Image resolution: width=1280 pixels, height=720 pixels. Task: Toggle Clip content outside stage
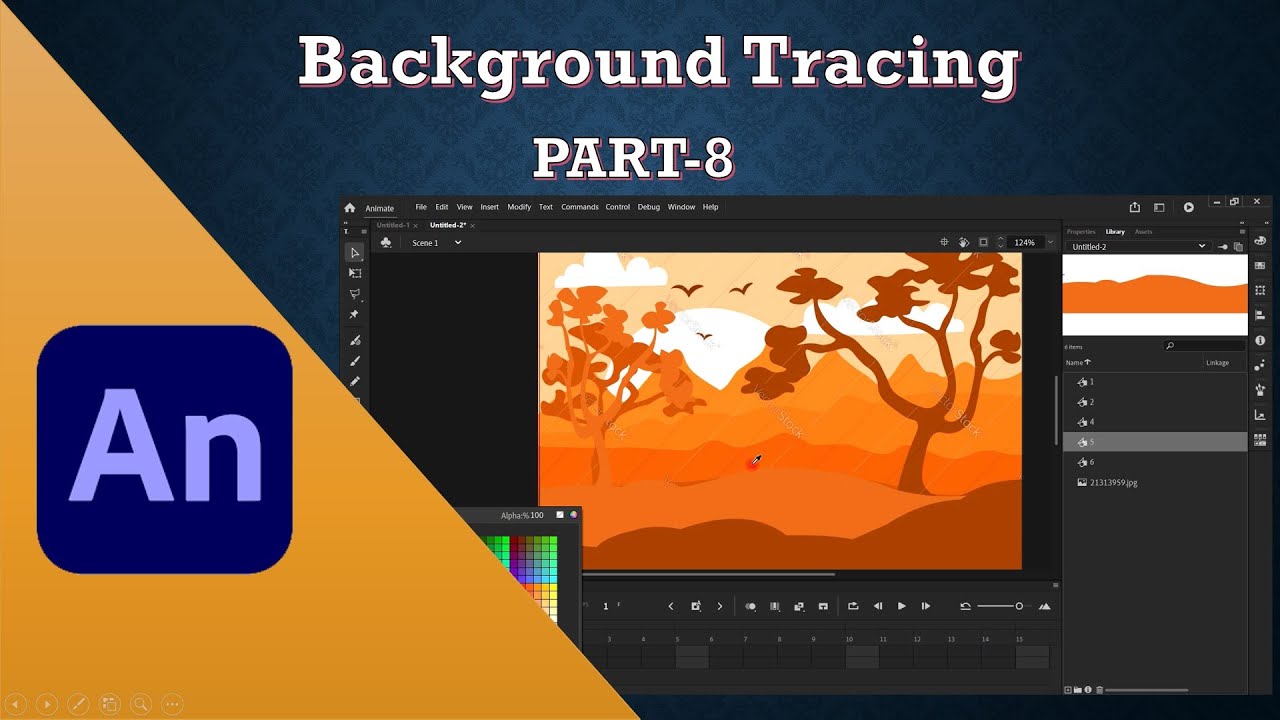pos(983,242)
